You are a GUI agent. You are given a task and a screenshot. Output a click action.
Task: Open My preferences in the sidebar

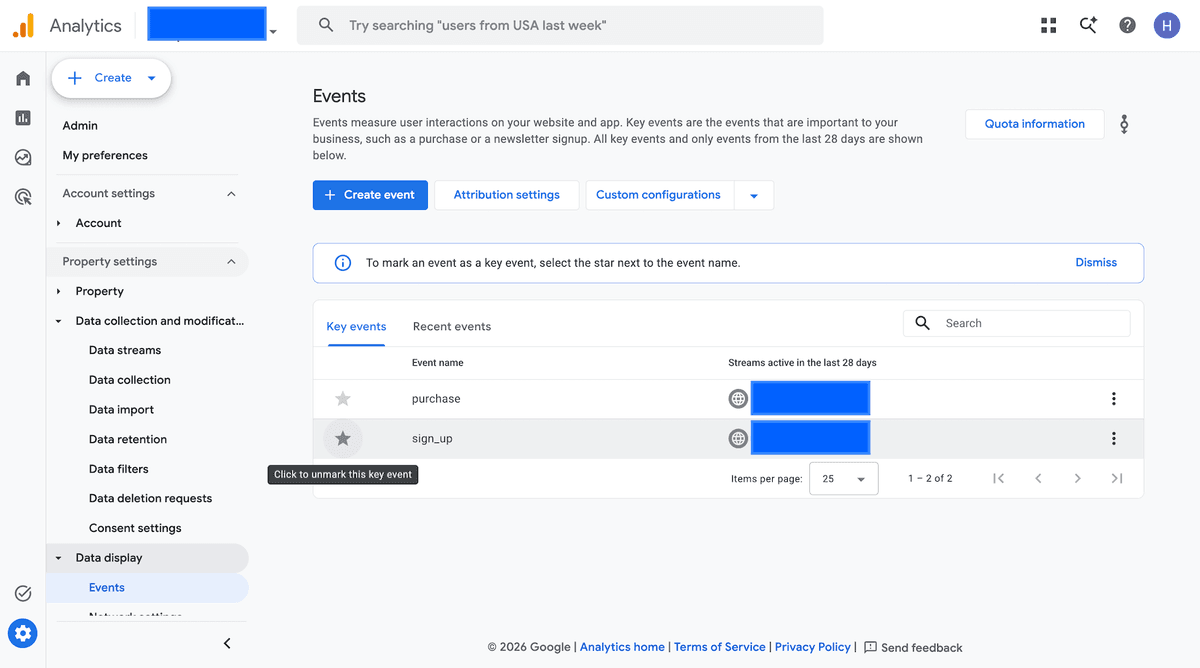tap(105, 155)
